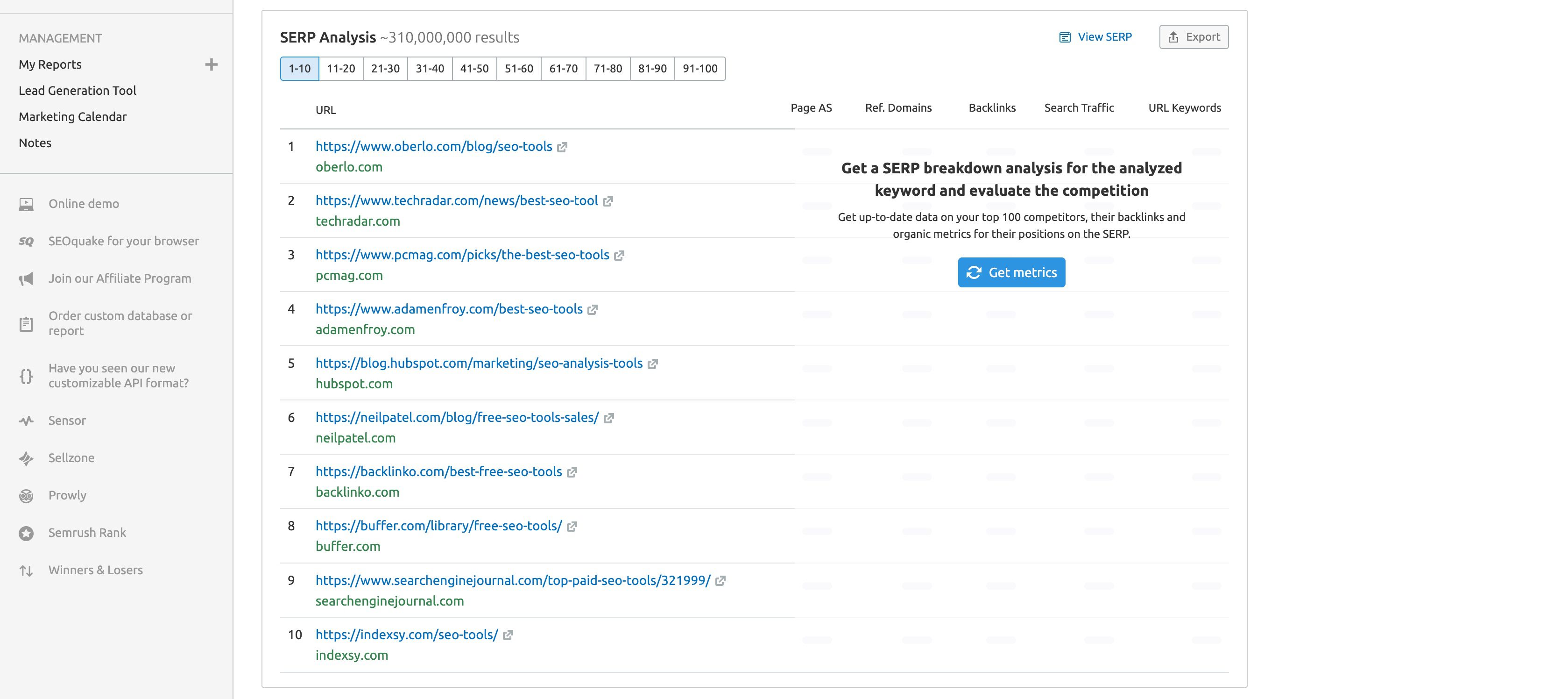Click the Prowly owl icon

tap(26, 496)
